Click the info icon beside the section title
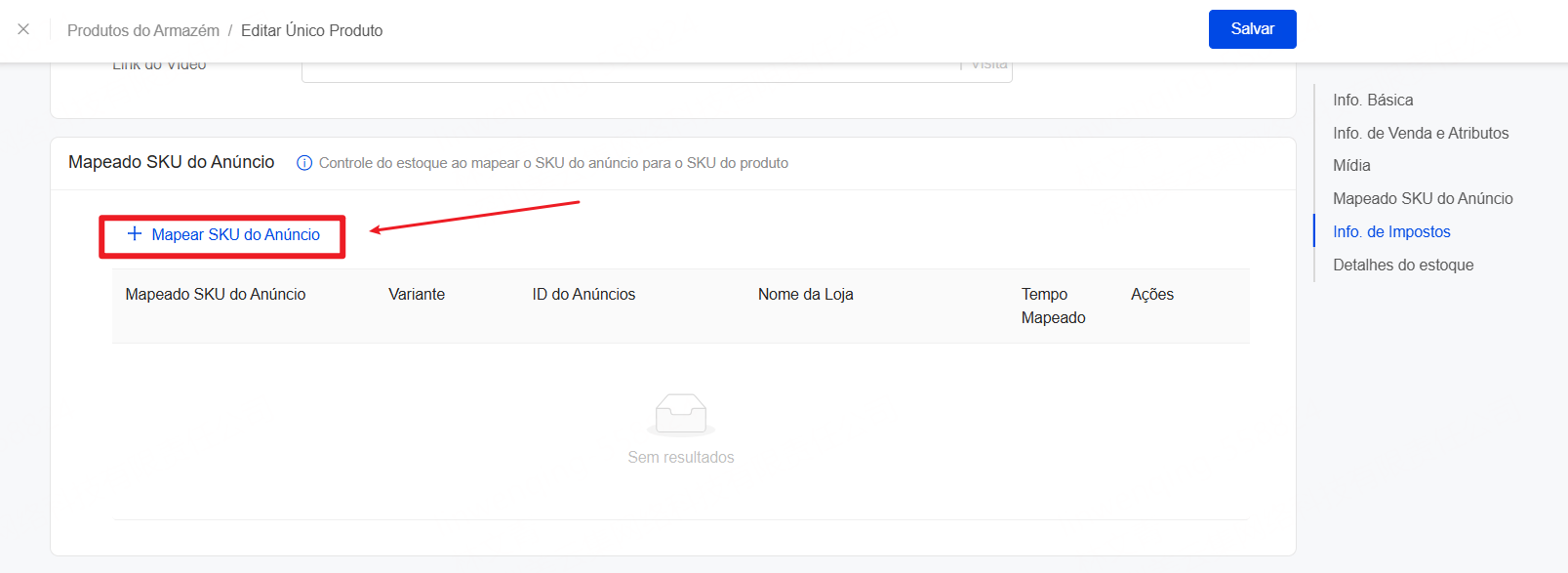This screenshot has height=573, width=1568. point(304,163)
